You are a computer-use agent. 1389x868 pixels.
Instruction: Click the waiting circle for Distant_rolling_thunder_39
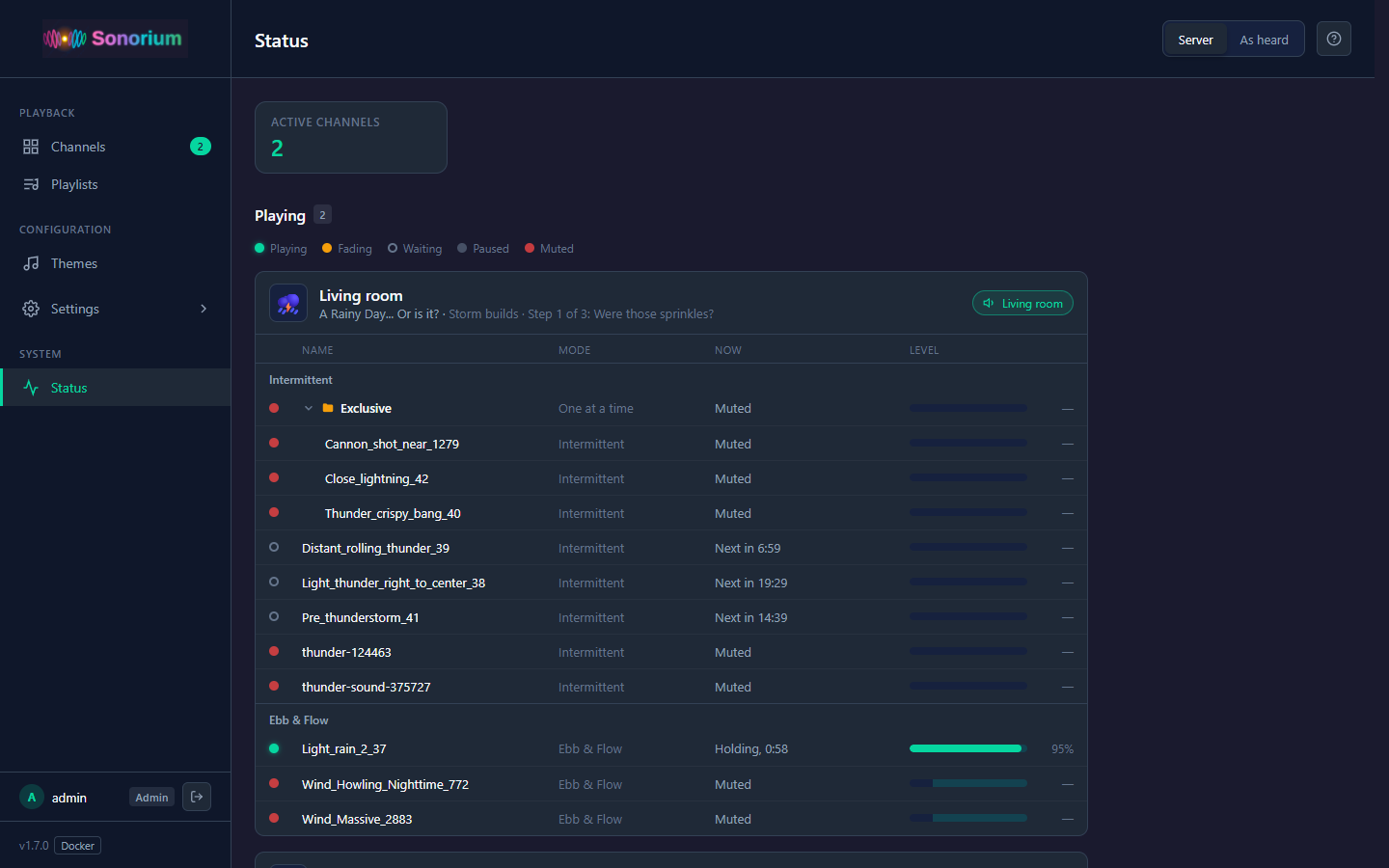[274, 547]
